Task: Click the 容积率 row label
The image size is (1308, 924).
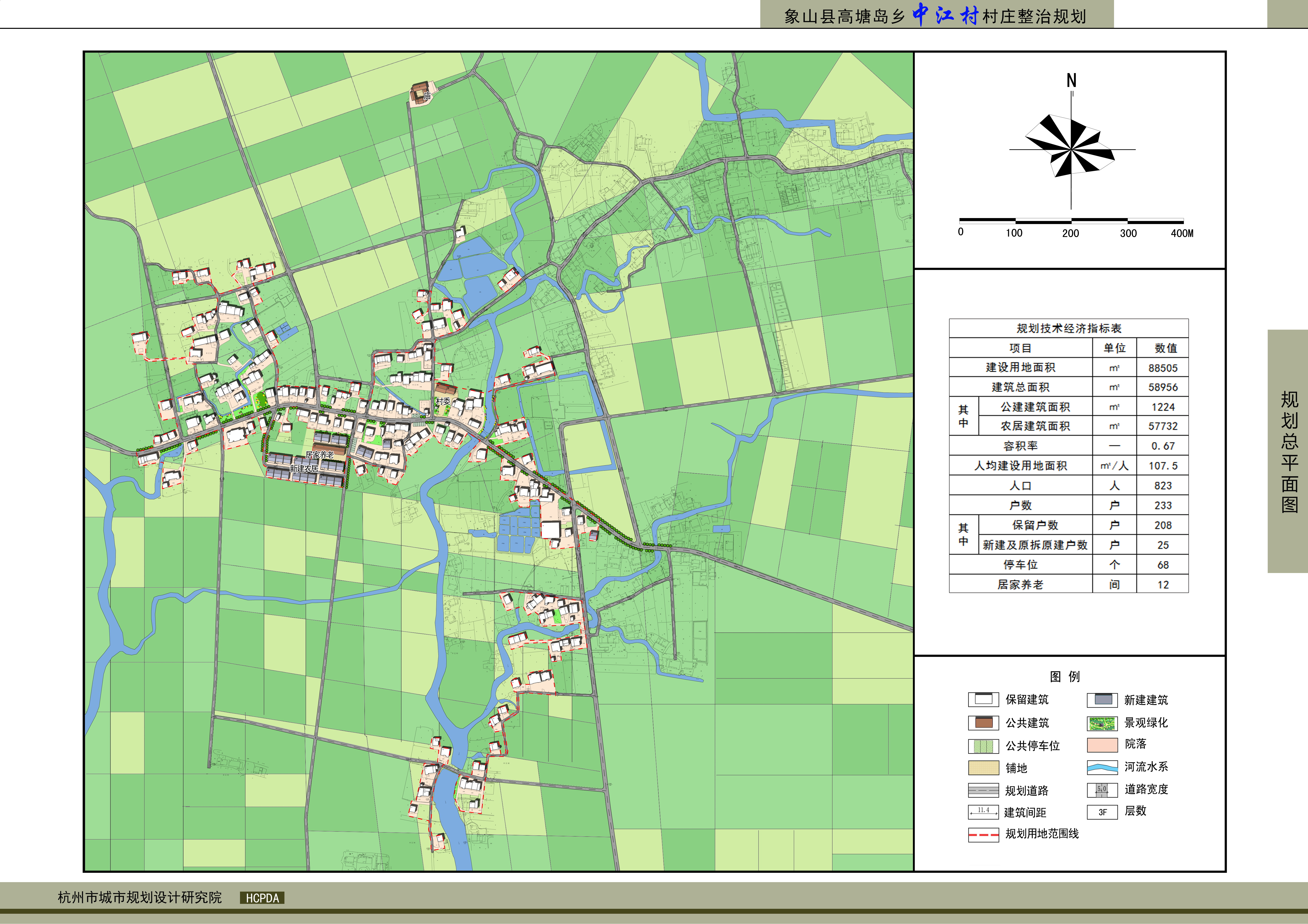Action: tap(1020, 446)
